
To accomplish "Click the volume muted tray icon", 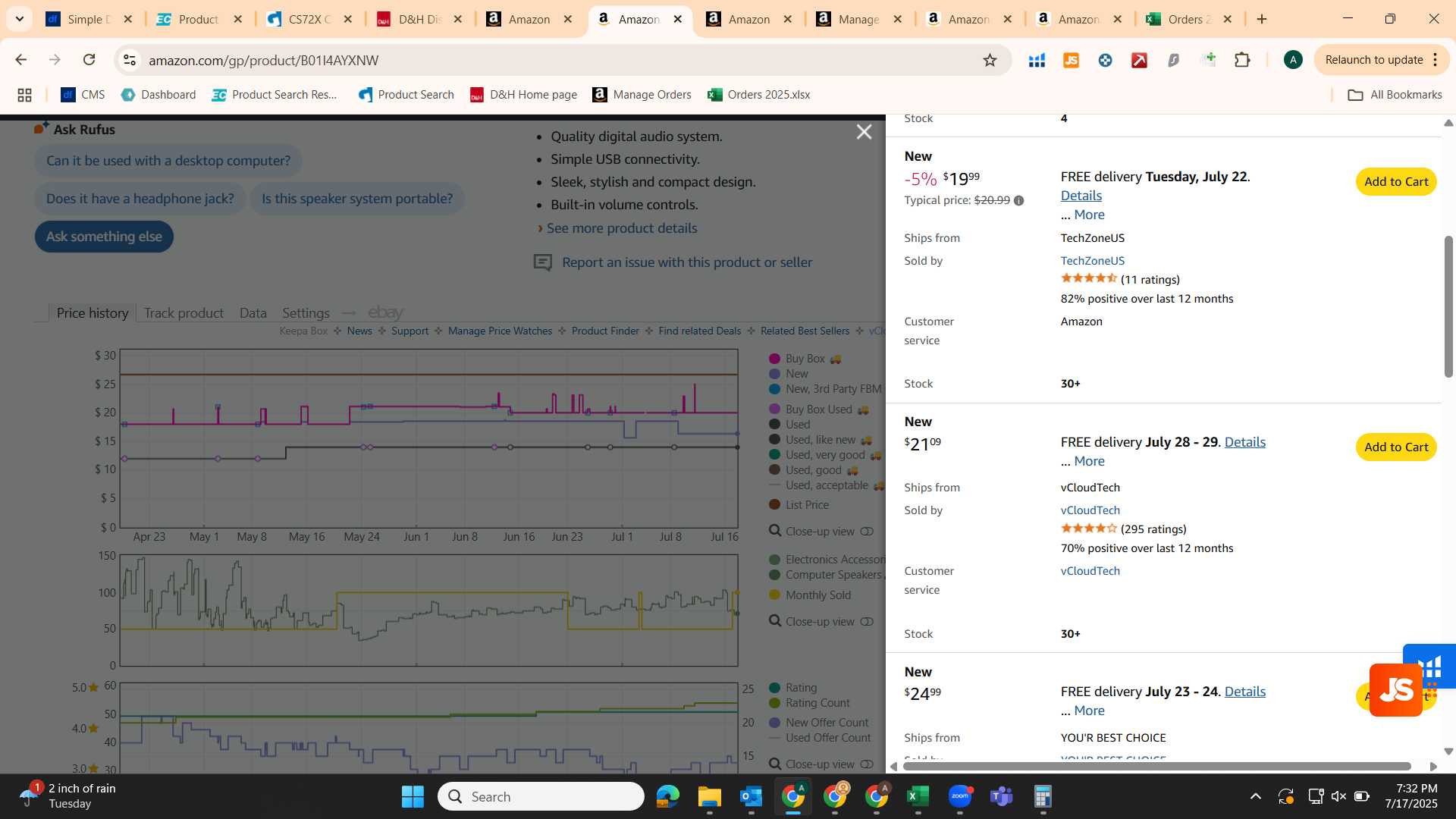I will tap(1338, 796).
